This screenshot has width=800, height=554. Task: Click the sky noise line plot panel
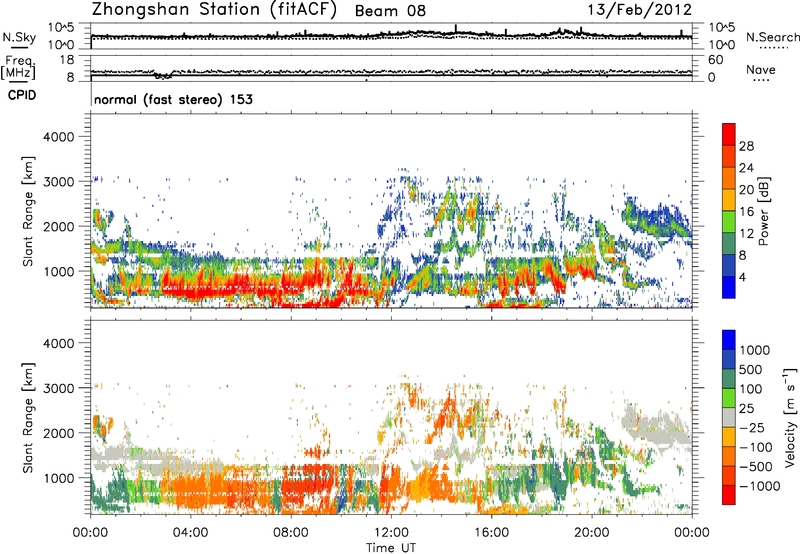point(392,36)
